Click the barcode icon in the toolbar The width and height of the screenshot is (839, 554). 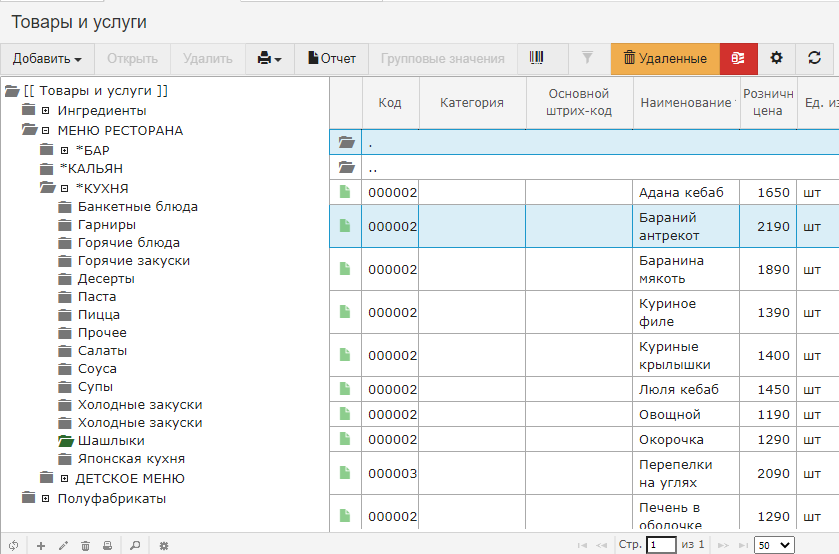coord(537,59)
